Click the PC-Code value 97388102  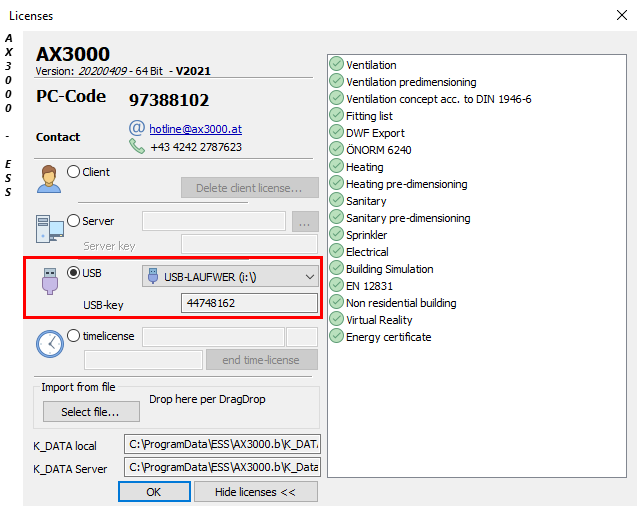tap(169, 100)
